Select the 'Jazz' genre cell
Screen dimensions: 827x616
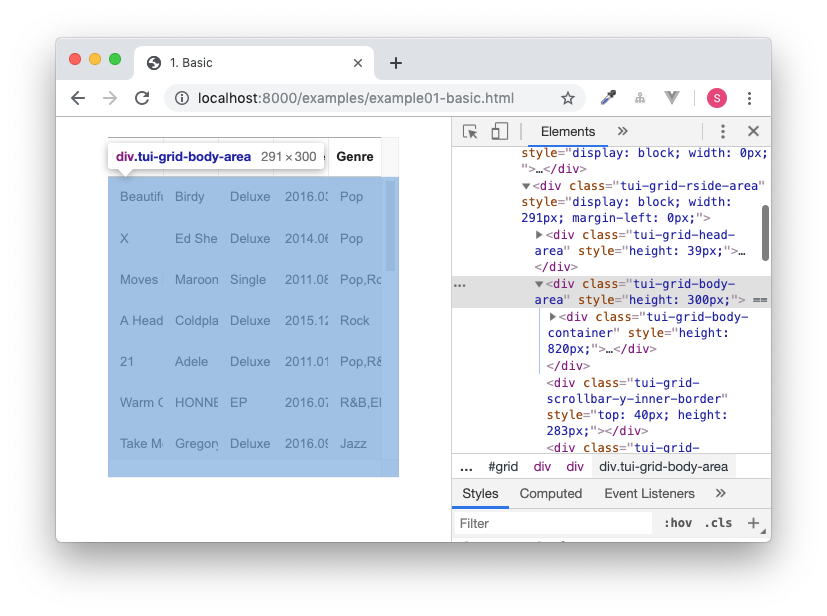353,444
